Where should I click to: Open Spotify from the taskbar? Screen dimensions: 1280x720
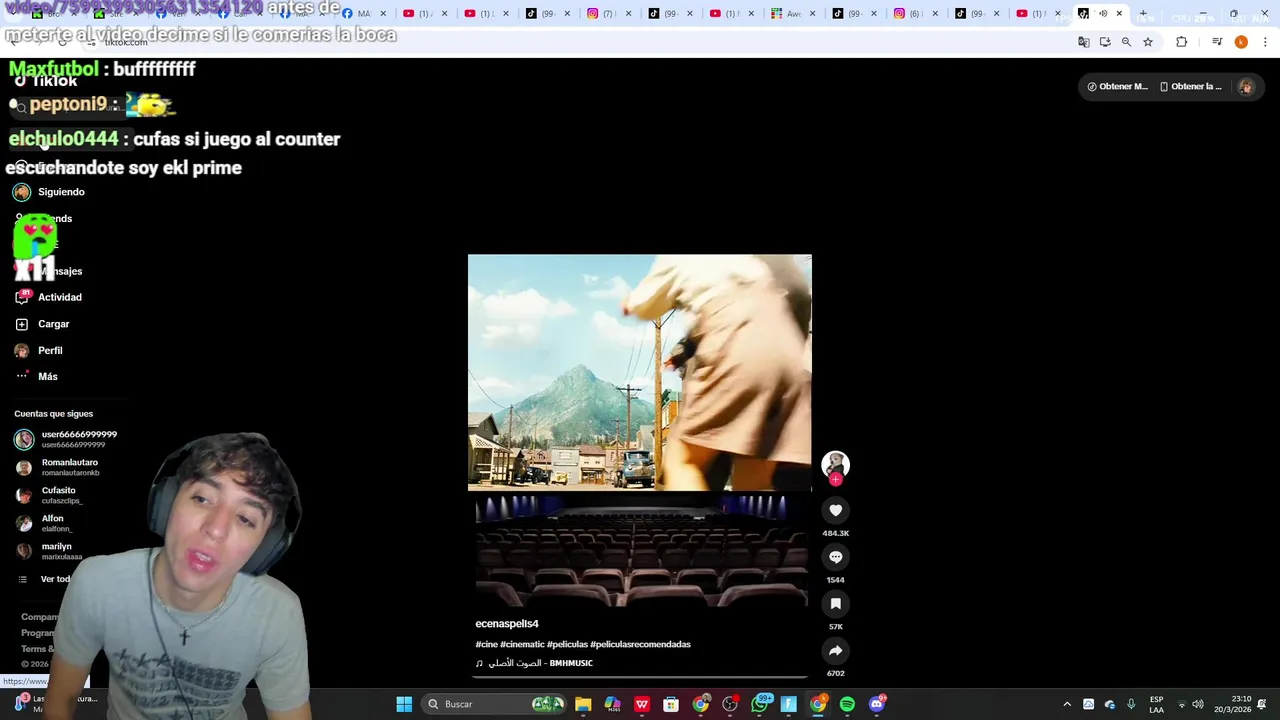tap(847, 704)
